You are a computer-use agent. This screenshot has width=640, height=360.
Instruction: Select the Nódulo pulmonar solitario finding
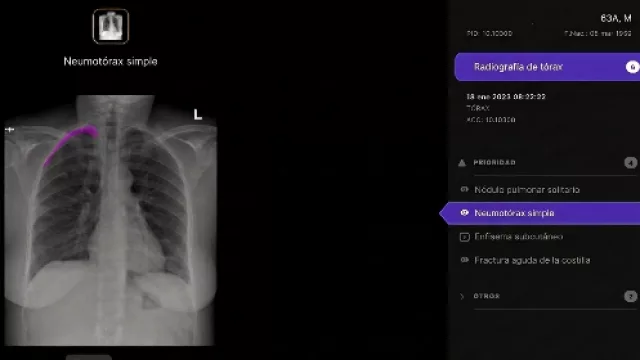527,190
